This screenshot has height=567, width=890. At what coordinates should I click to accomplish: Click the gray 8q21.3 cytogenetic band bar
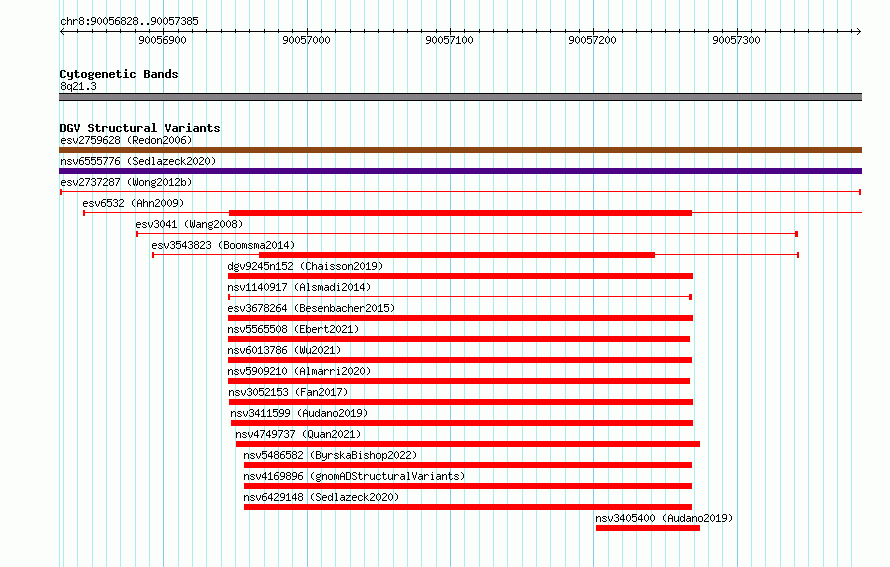pyautogui.click(x=460, y=97)
